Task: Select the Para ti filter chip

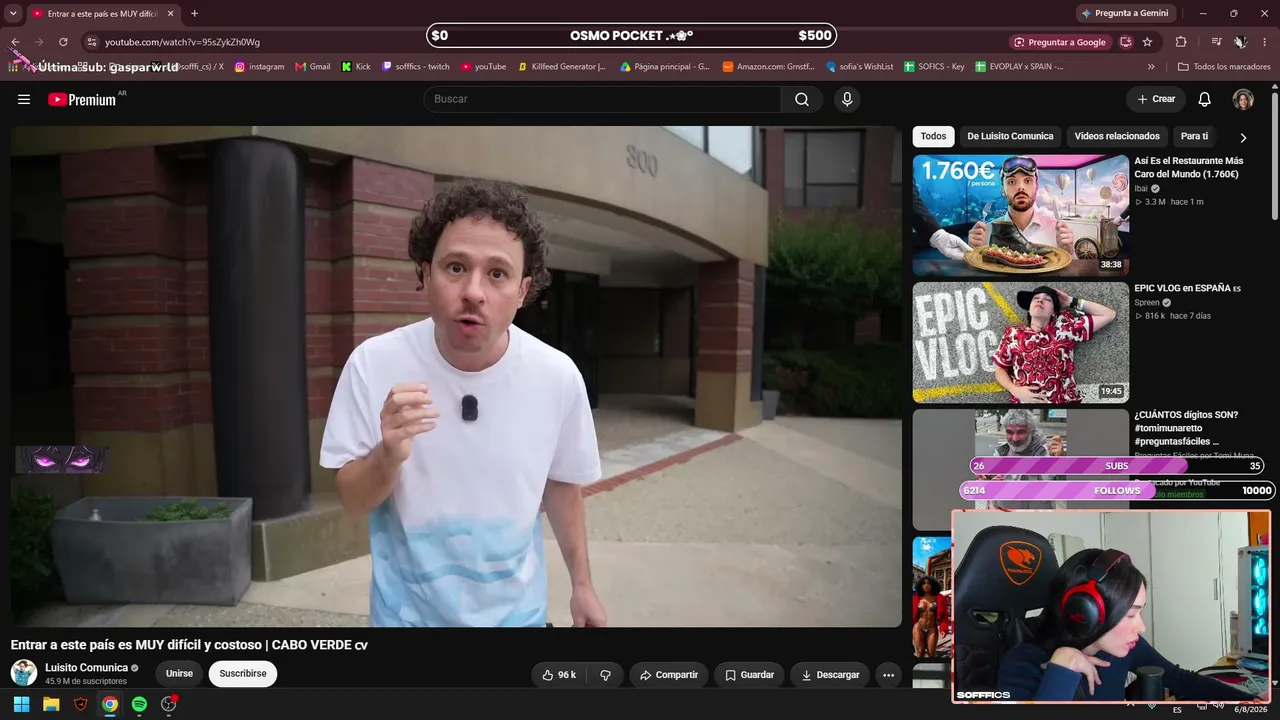Action: click(x=1194, y=136)
